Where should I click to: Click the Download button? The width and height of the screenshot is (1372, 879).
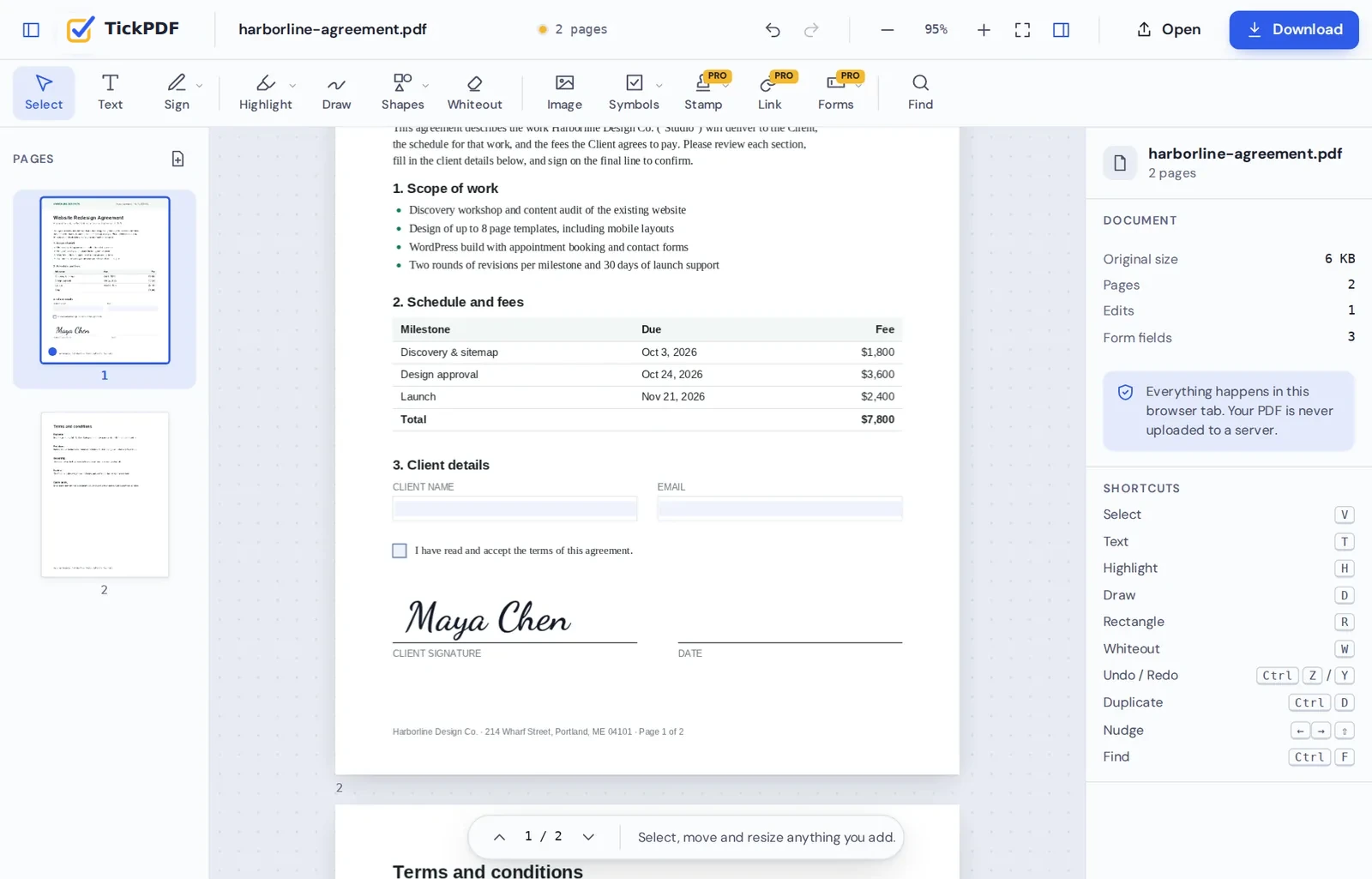tap(1293, 30)
